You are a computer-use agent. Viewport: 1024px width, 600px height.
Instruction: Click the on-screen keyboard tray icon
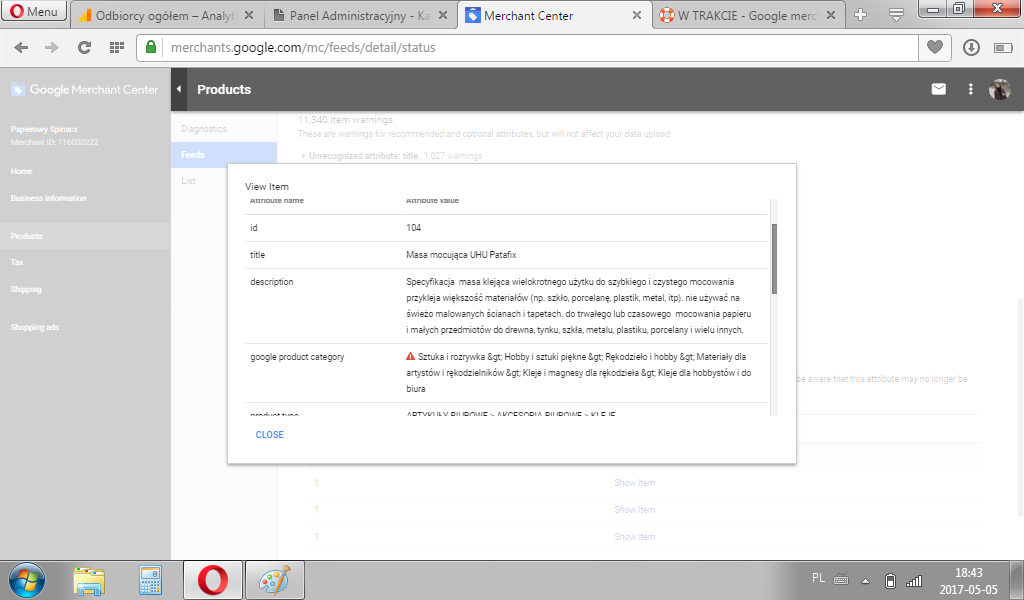[x=841, y=580]
